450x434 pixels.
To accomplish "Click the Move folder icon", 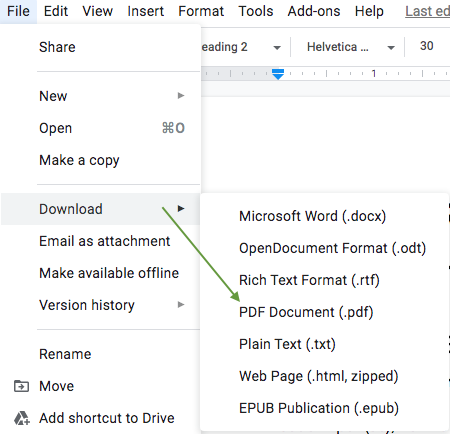I will pos(21,386).
